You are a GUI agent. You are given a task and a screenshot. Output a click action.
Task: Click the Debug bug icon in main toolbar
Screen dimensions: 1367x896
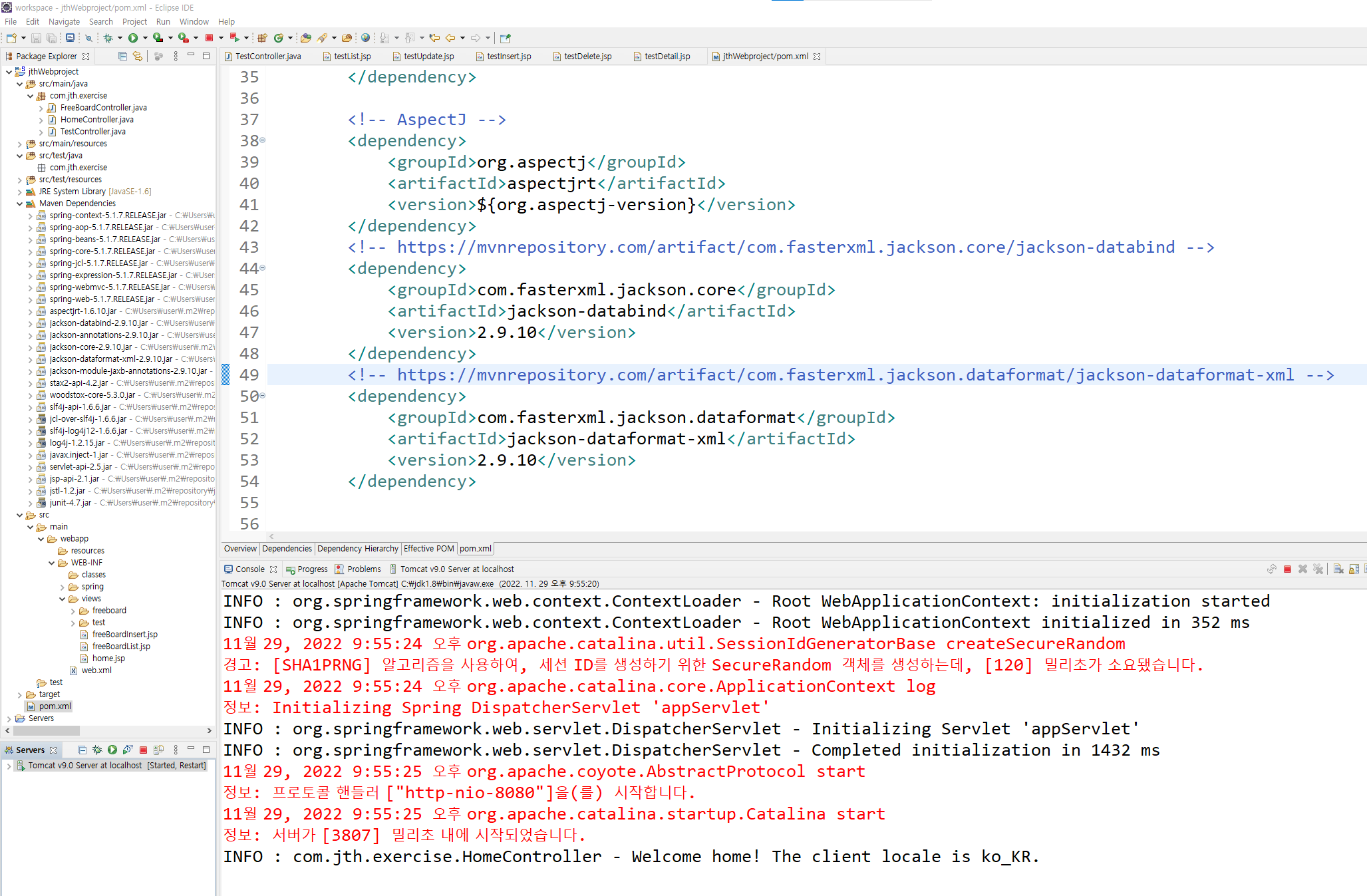[108, 38]
